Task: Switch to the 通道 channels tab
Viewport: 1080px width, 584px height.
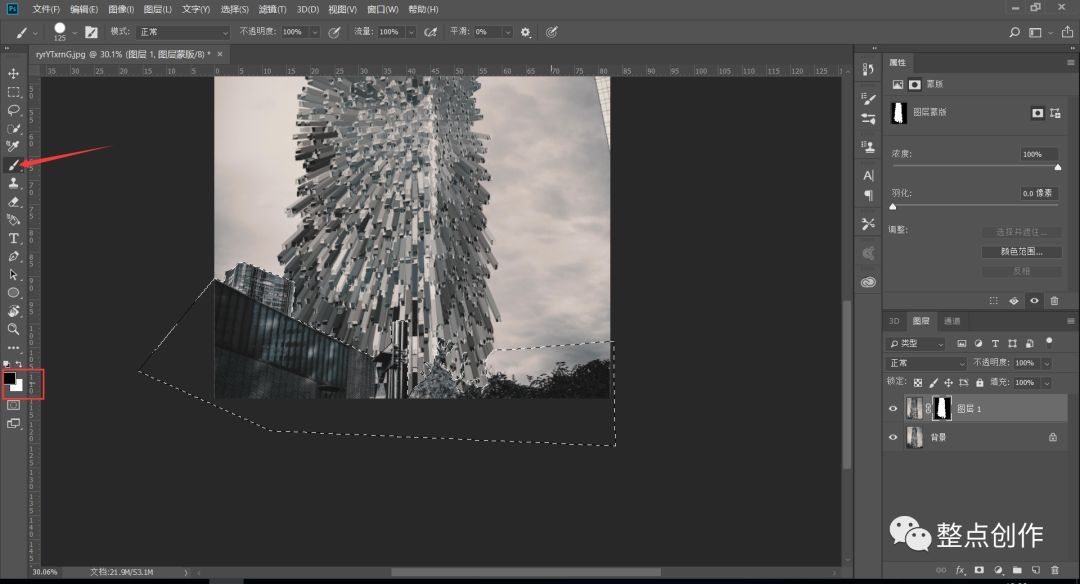Action: (x=952, y=321)
